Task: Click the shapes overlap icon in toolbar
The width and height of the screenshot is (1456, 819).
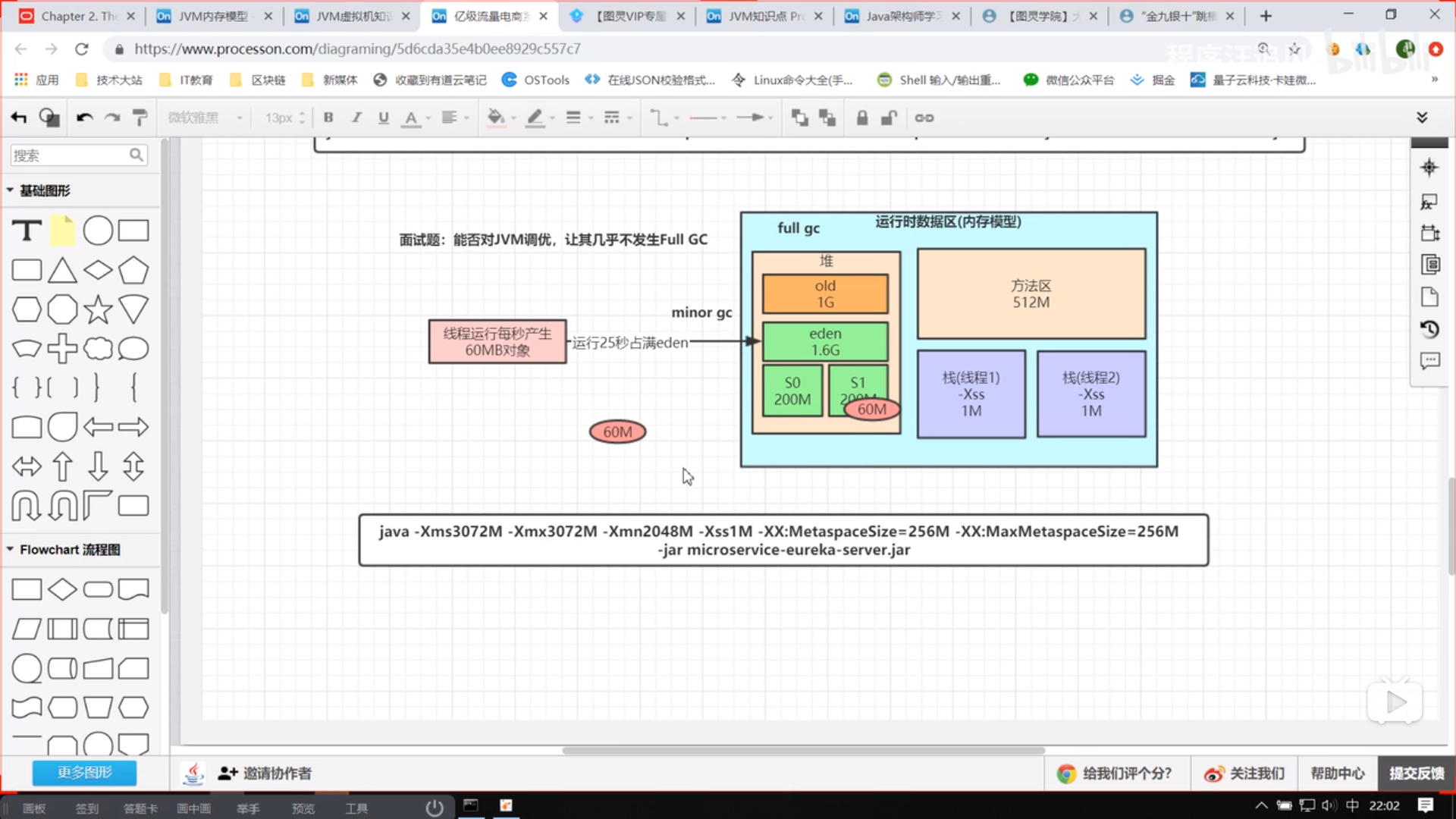Action: 49,118
